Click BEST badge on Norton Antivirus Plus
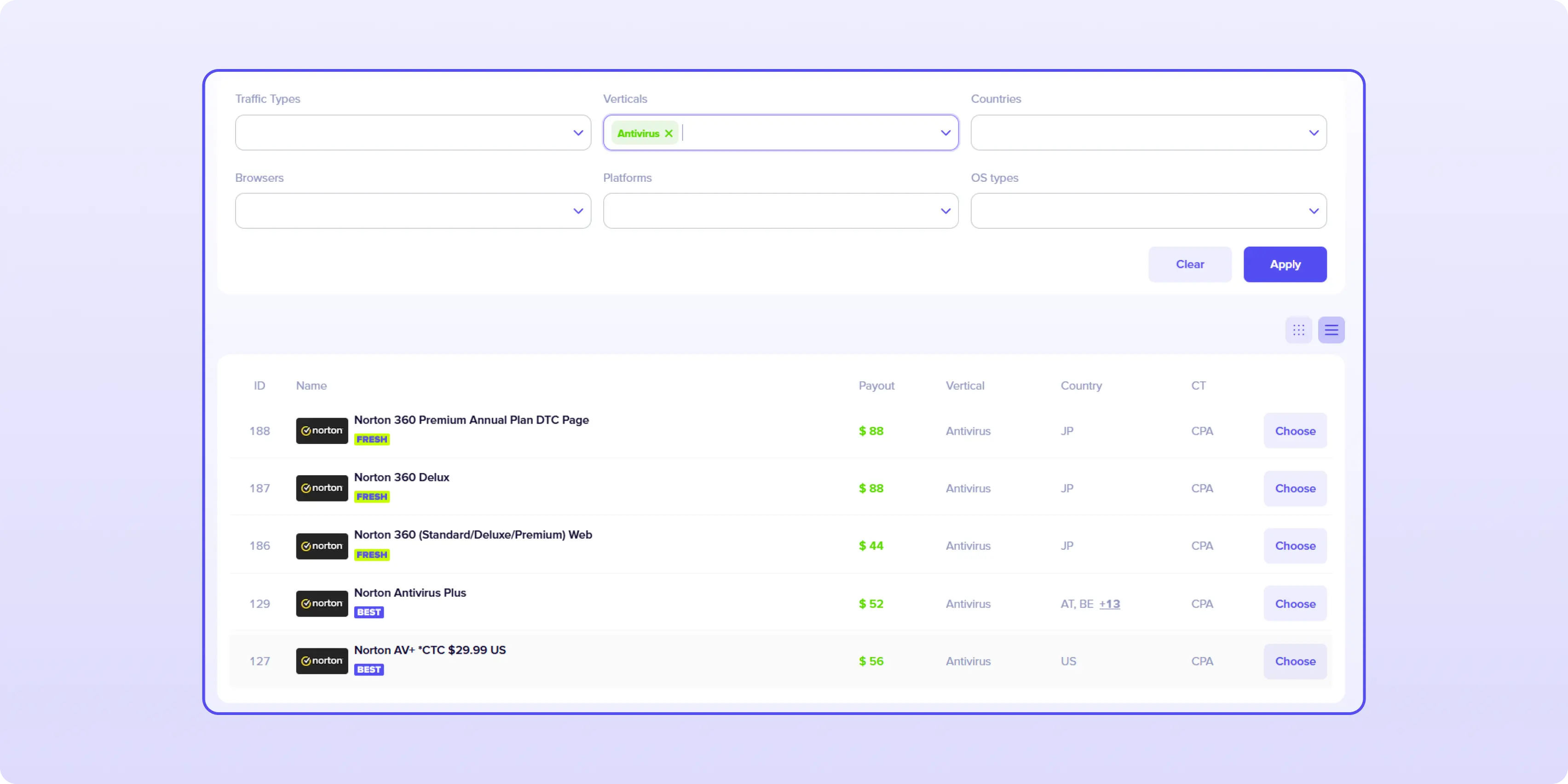The width and height of the screenshot is (1568, 784). [x=369, y=612]
